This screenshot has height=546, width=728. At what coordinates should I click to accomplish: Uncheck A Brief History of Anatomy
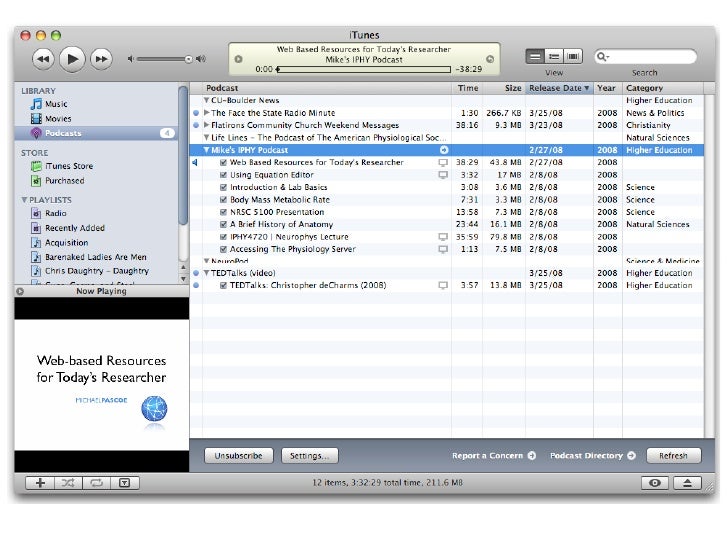click(223, 224)
